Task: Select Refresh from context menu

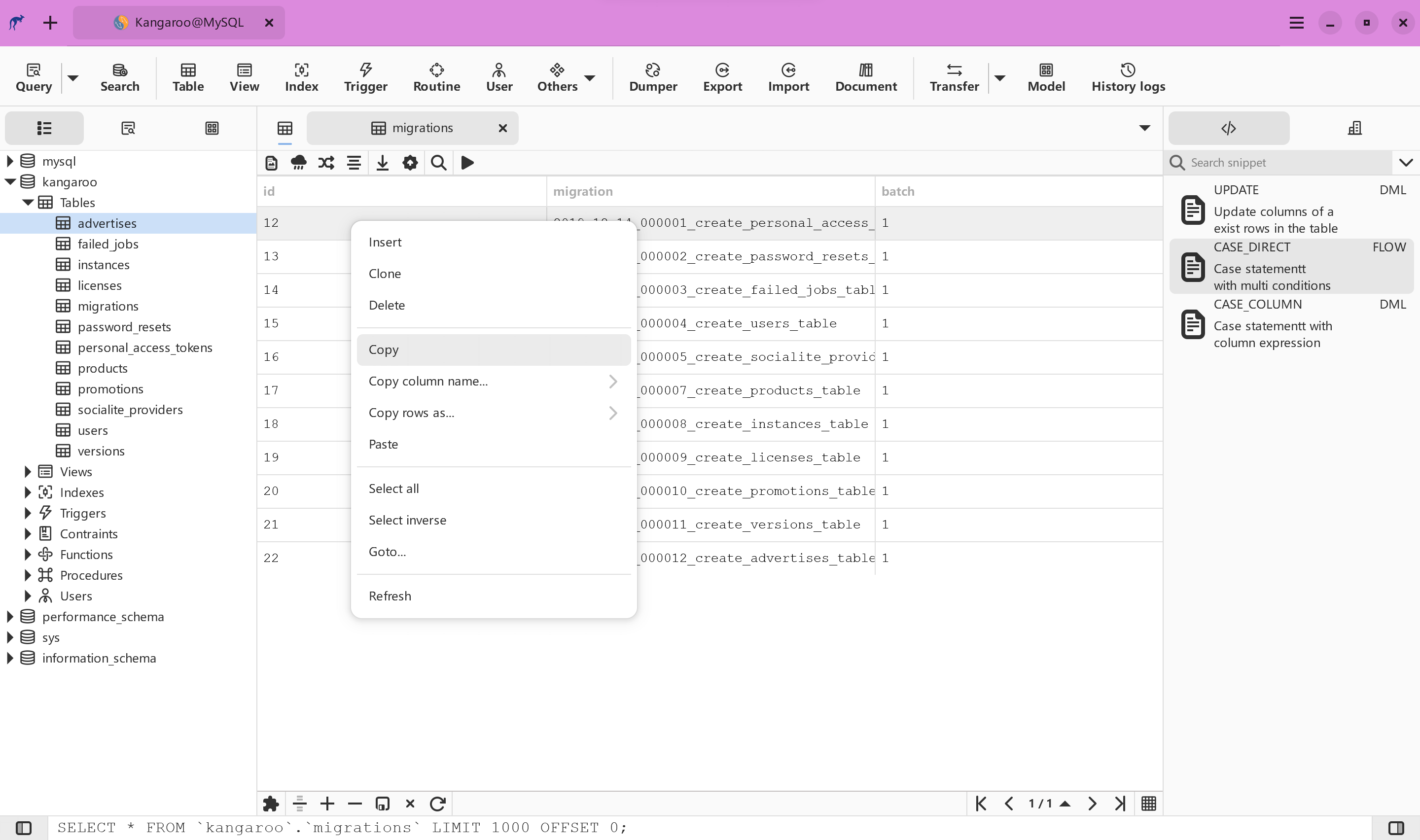Action: pos(389,595)
